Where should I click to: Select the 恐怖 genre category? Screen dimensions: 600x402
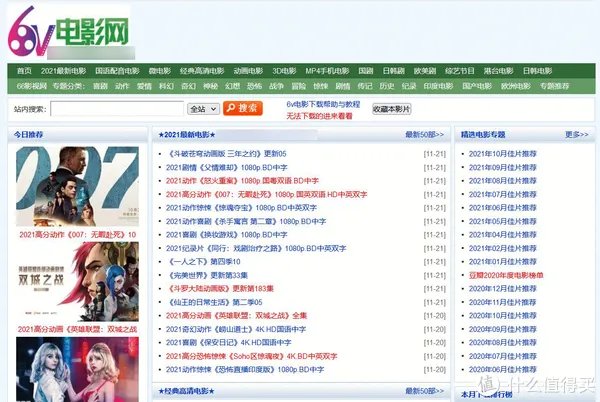point(254,86)
